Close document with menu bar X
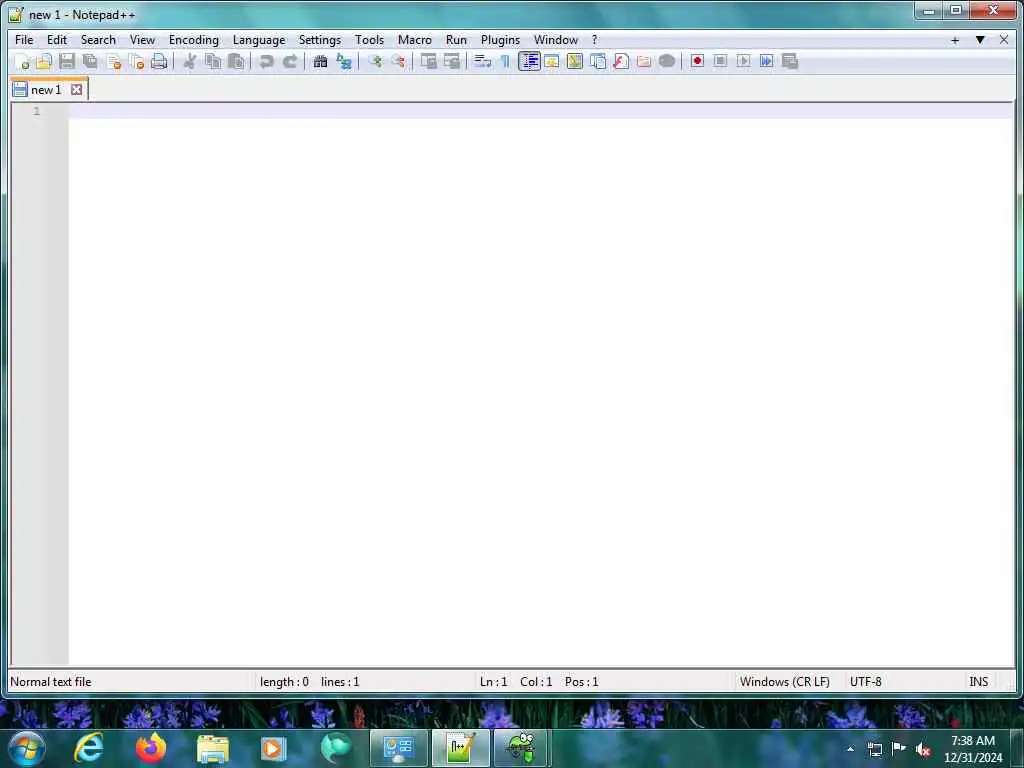Viewport: 1024px width, 768px height. point(1004,40)
